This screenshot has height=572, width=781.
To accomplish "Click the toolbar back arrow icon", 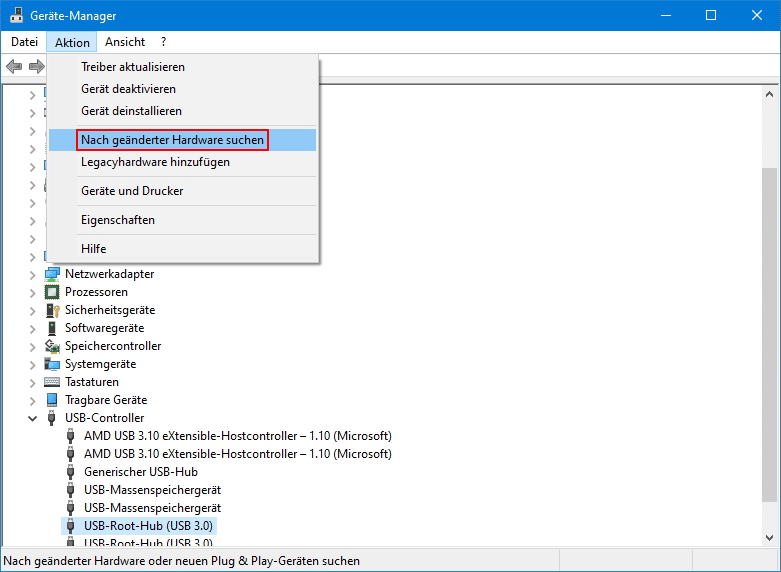I will (x=14, y=66).
